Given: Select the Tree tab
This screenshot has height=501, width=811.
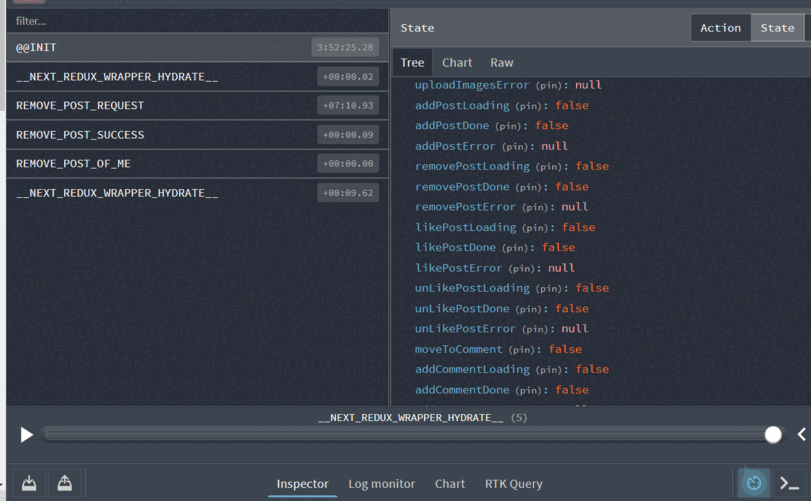Looking at the screenshot, I should 412,62.
